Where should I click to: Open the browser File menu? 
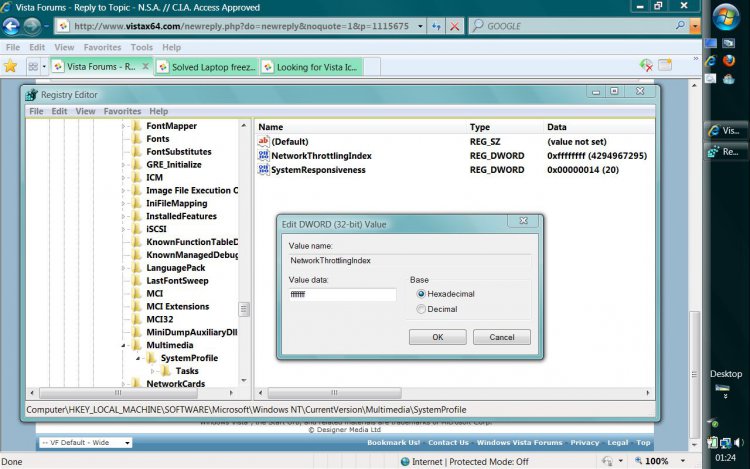pos(13,47)
